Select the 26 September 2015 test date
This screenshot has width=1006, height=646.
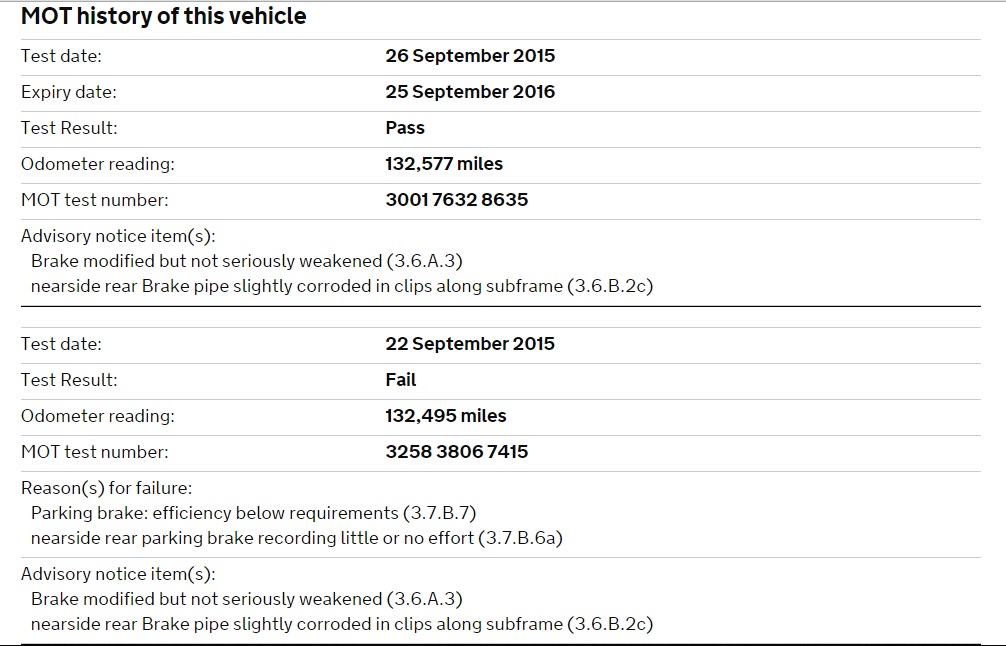tap(470, 56)
